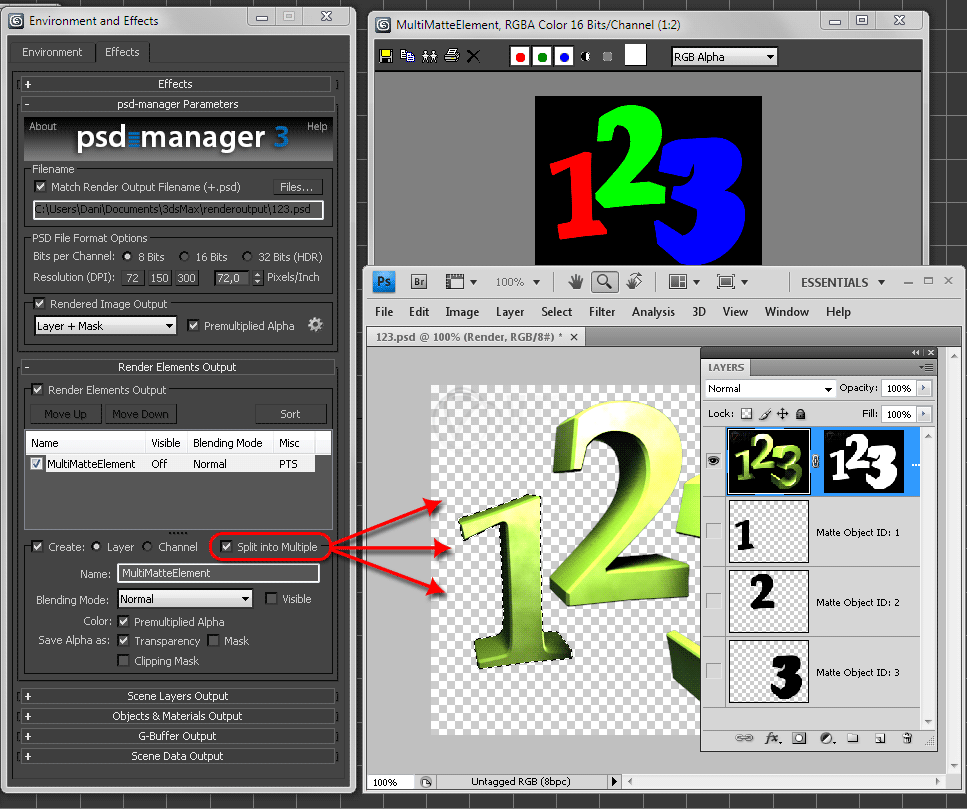The width and height of the screenshot is (967, 809).
Task: Toggle the Split into Multiple checkbox
Action: (226, 546)
